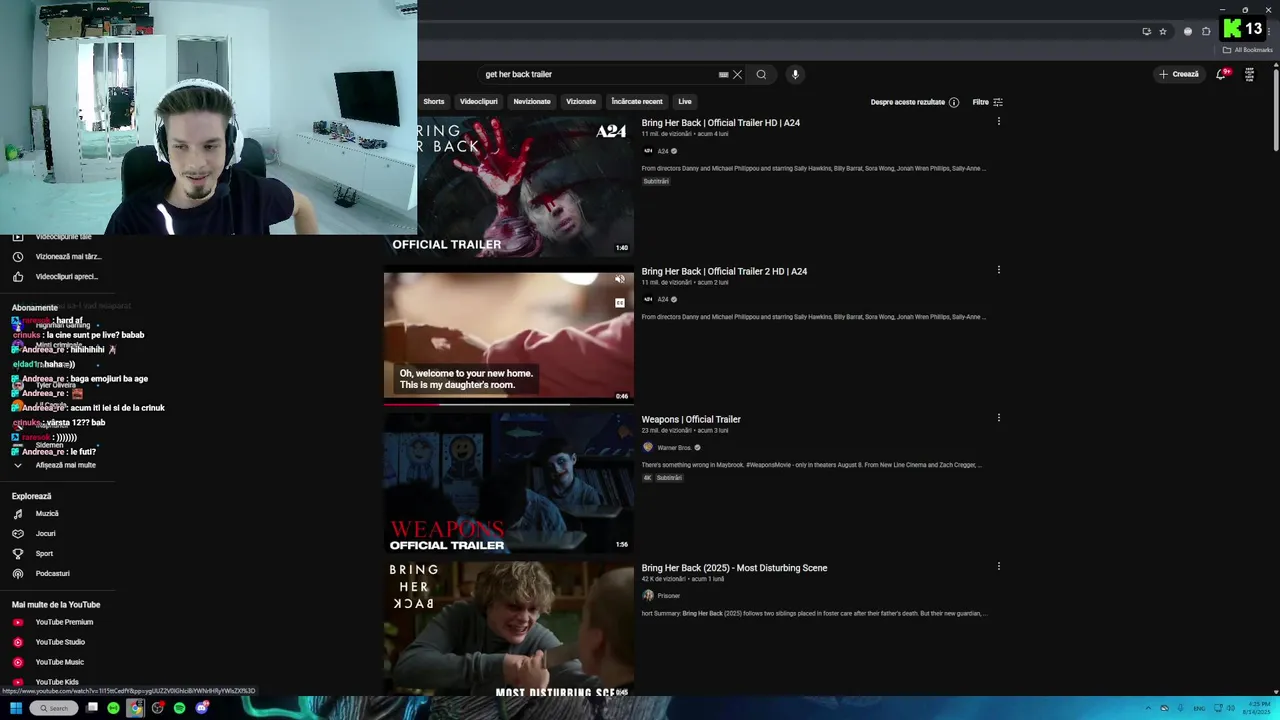Screen dimensions: 1280x720
Task: Click the Warner Bros. channel avatar
Action: (x=648, y=447)
